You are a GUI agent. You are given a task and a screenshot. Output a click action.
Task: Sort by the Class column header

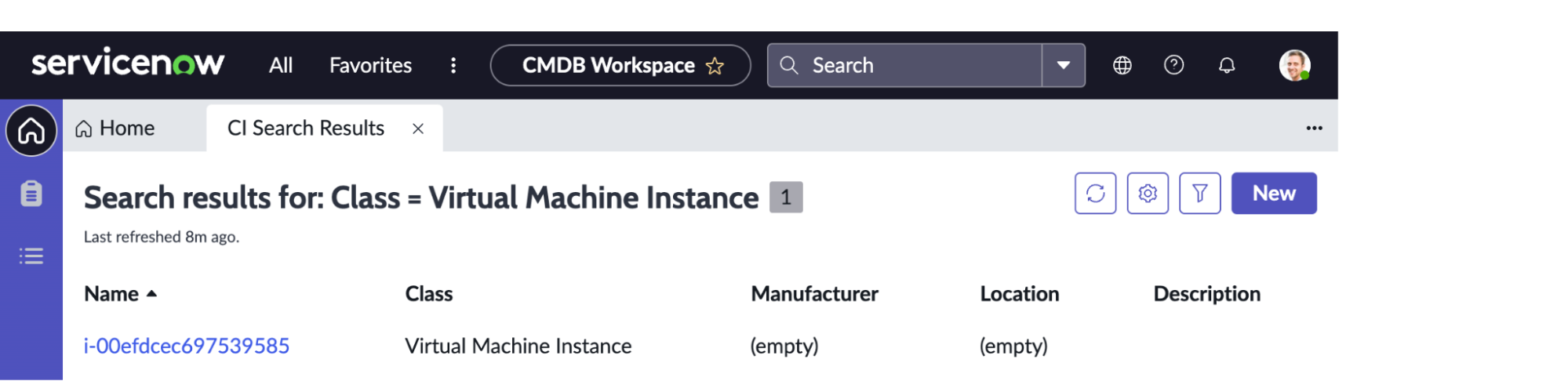click(429, 294)
